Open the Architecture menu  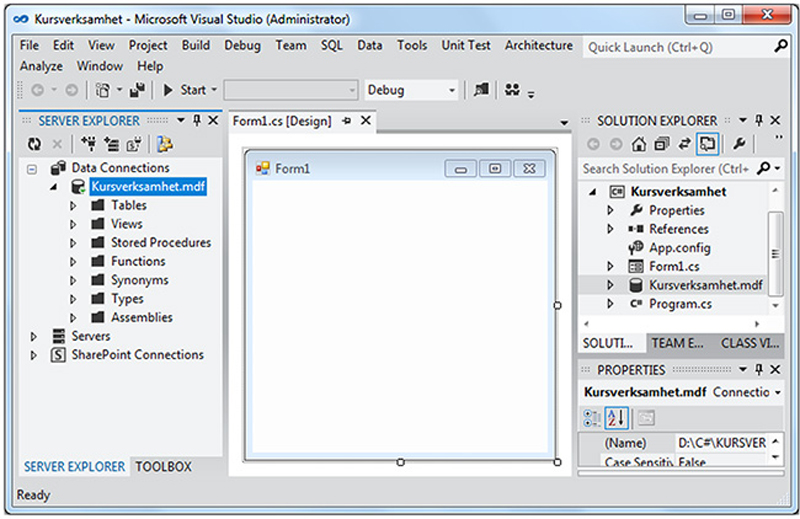pyautogui.click(x=538, y=45)
